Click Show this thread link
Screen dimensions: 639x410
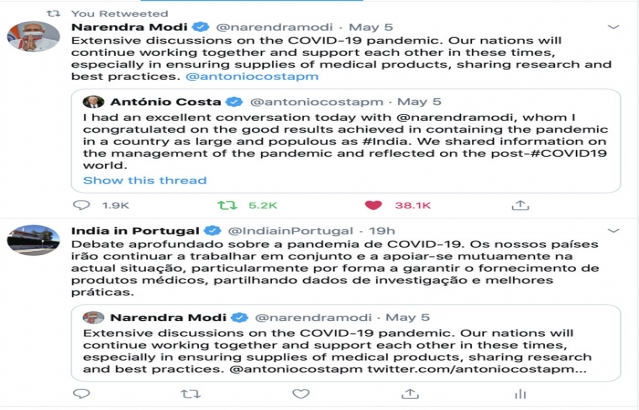tap(145, 180)
